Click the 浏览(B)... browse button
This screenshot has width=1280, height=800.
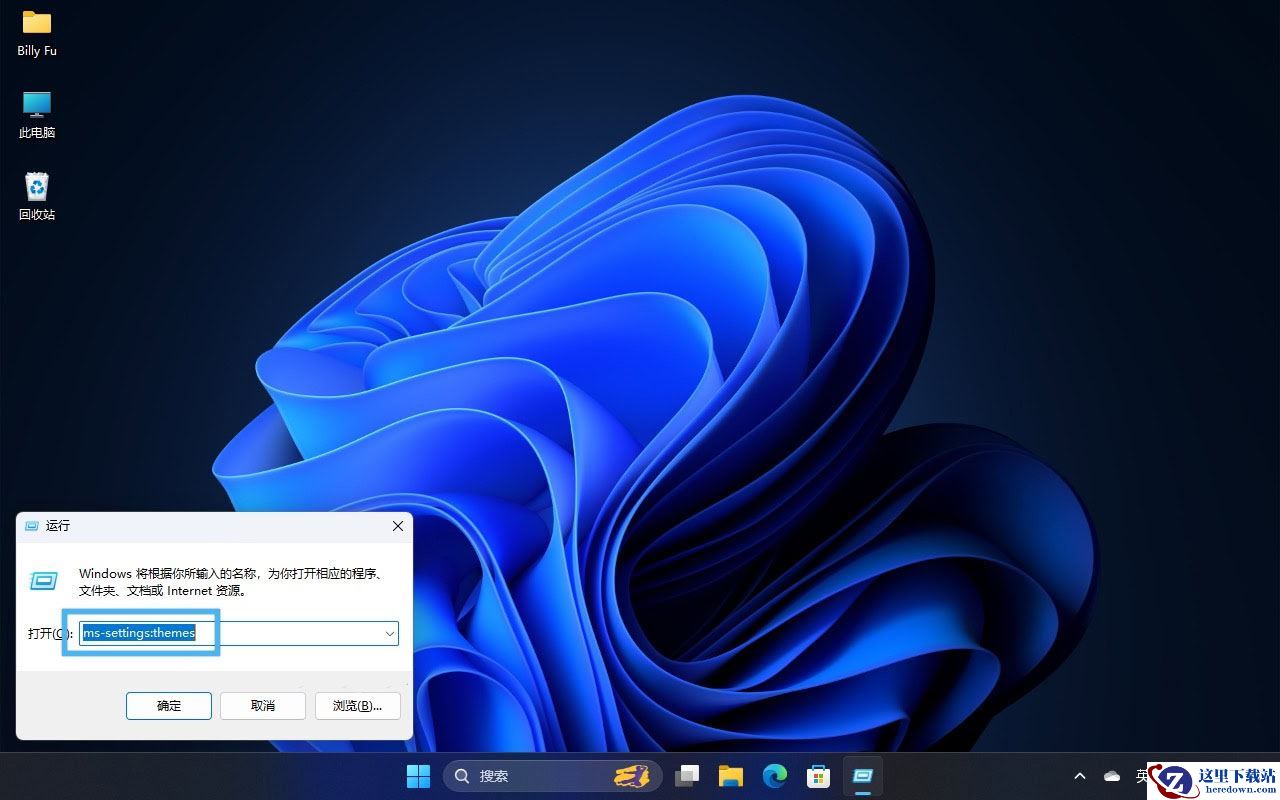[x=357, y=705]
